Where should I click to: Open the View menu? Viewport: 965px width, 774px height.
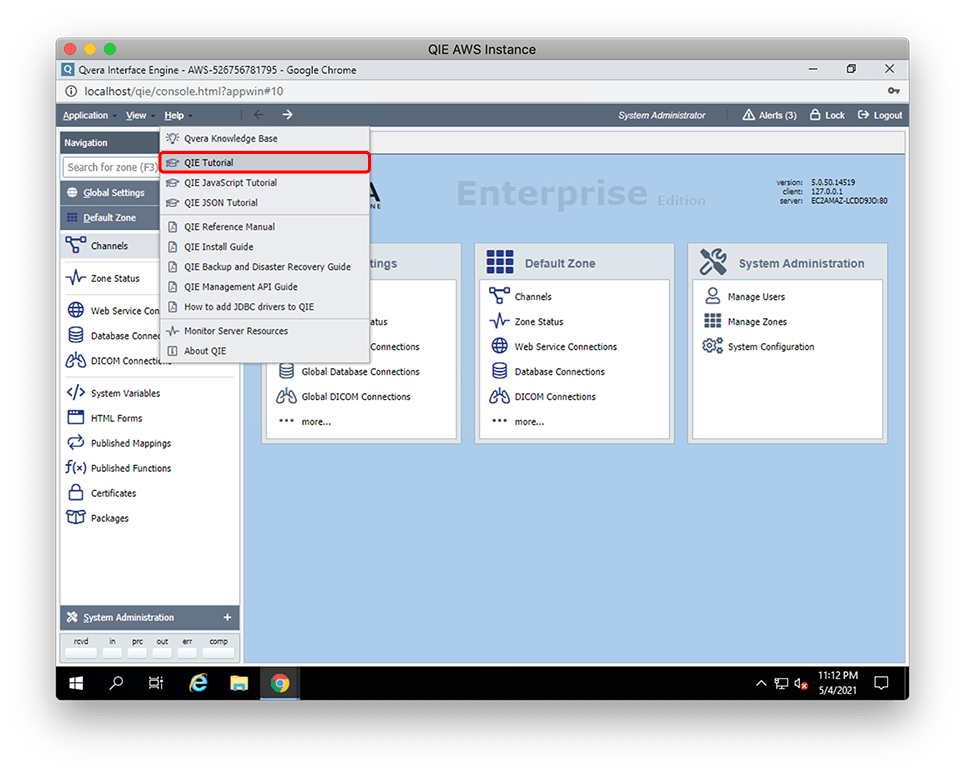[x=140, y=116]
